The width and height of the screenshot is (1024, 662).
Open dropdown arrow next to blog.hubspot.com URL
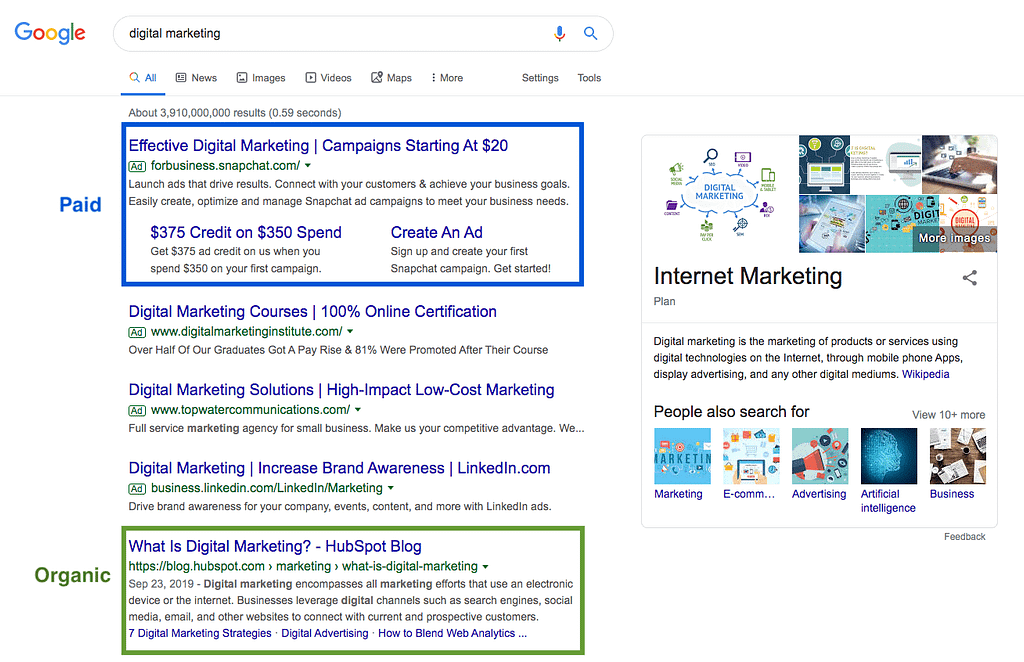point(485,567)
